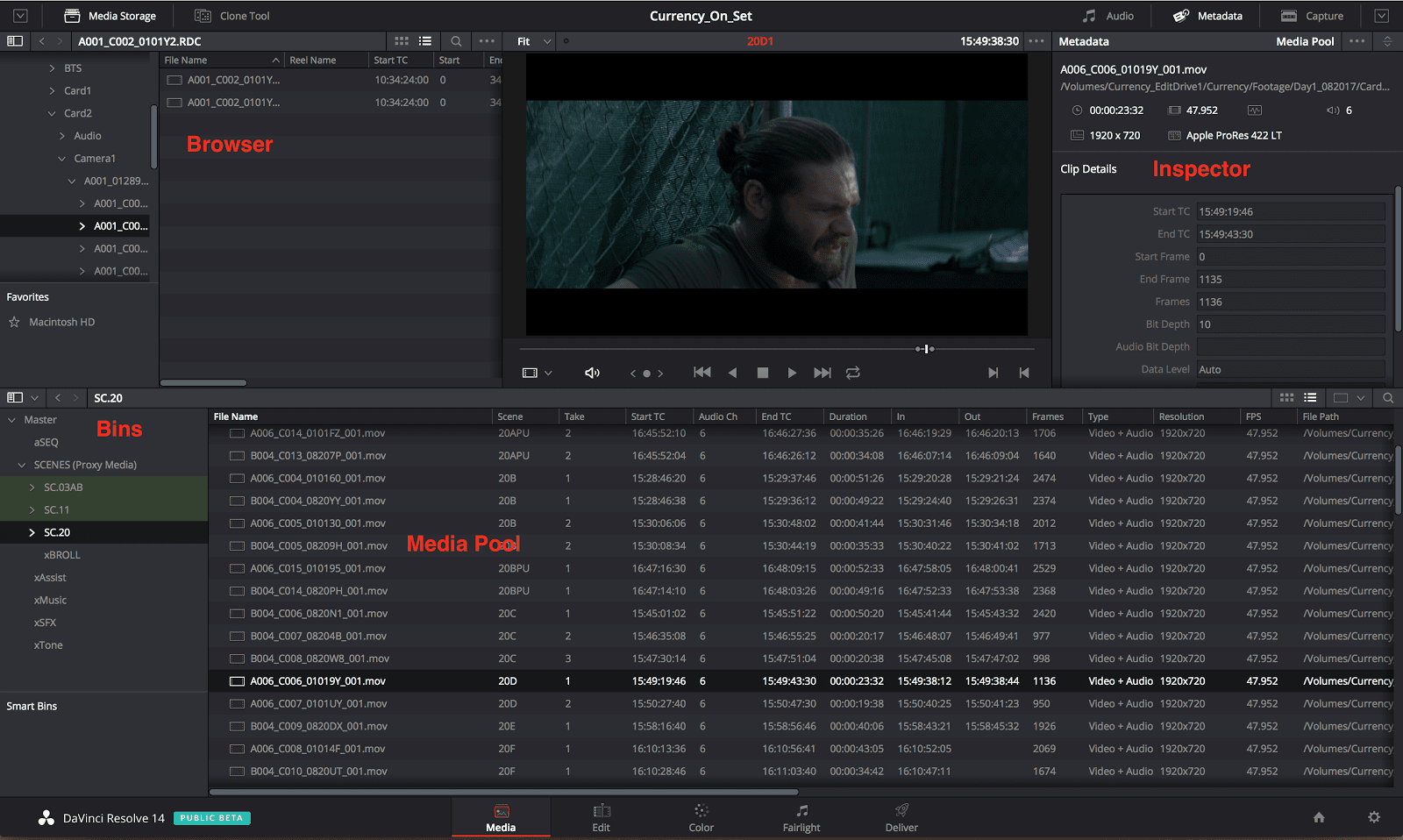Enable live media preview icon near Browser path
The width and height of the screenshot is (1403, 840).
pyautogui.click(x=568, y=41)
